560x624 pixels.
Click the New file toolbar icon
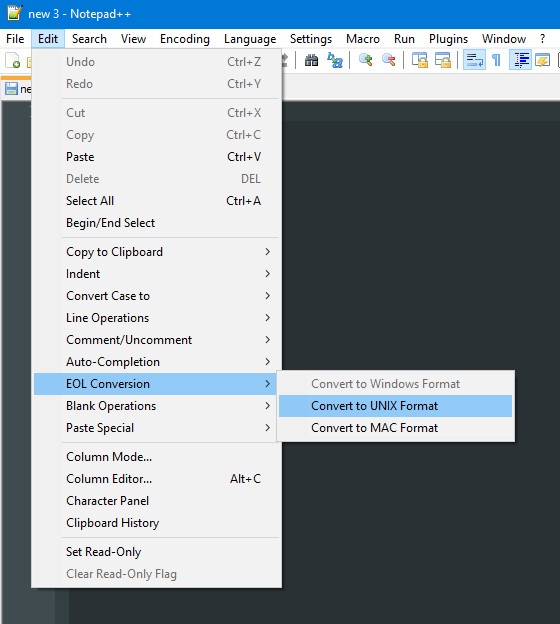[13, 60]
